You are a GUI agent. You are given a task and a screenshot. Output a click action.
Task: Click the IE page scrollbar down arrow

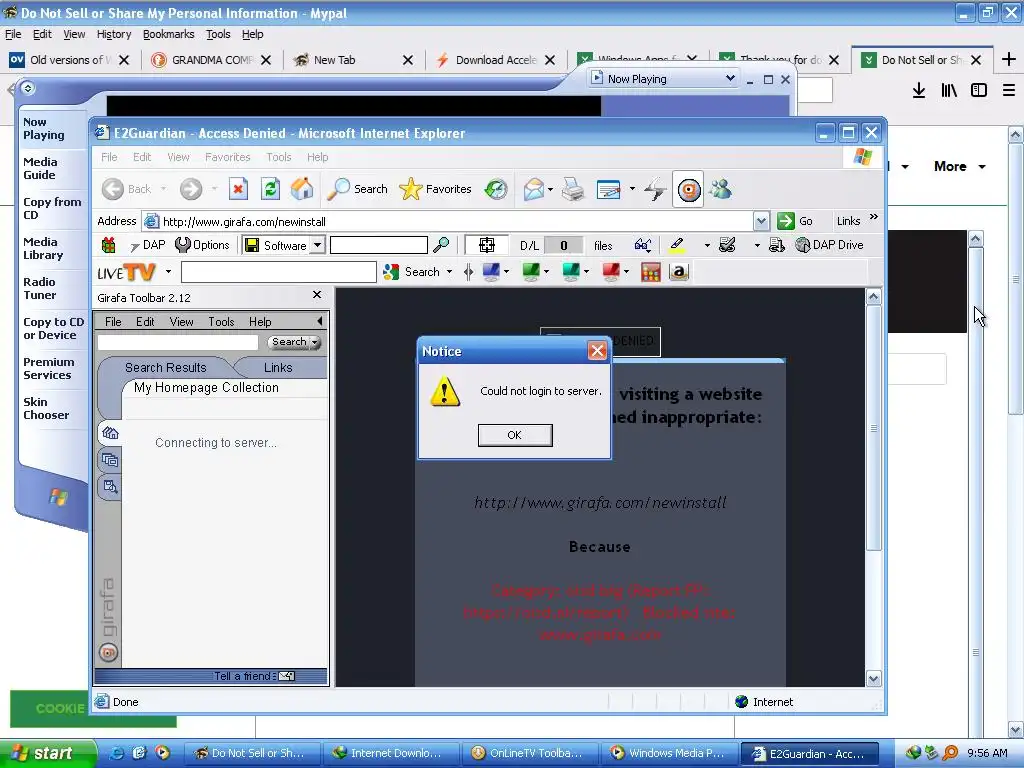tap(874, 679)
